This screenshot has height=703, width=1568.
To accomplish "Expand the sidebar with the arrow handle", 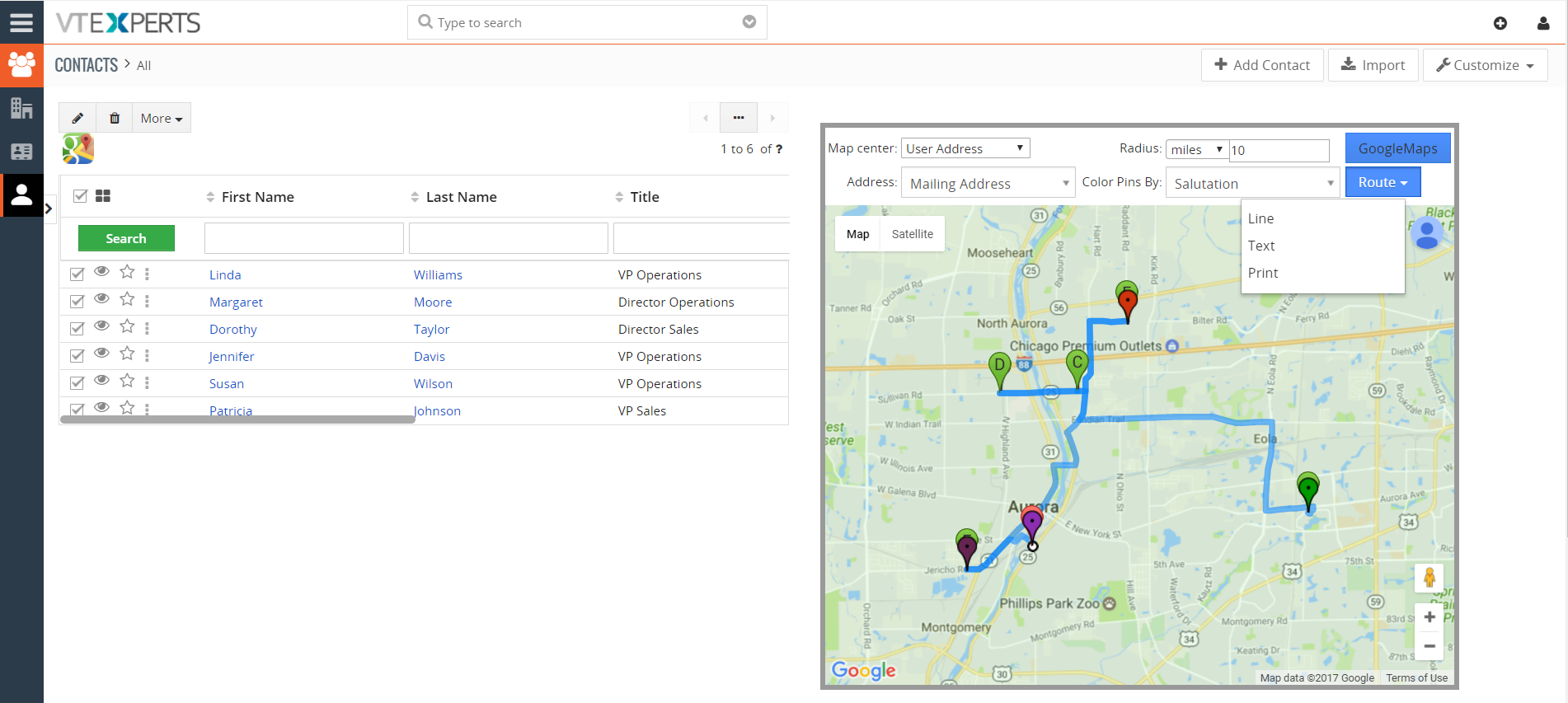I will [x=49, y=209].
